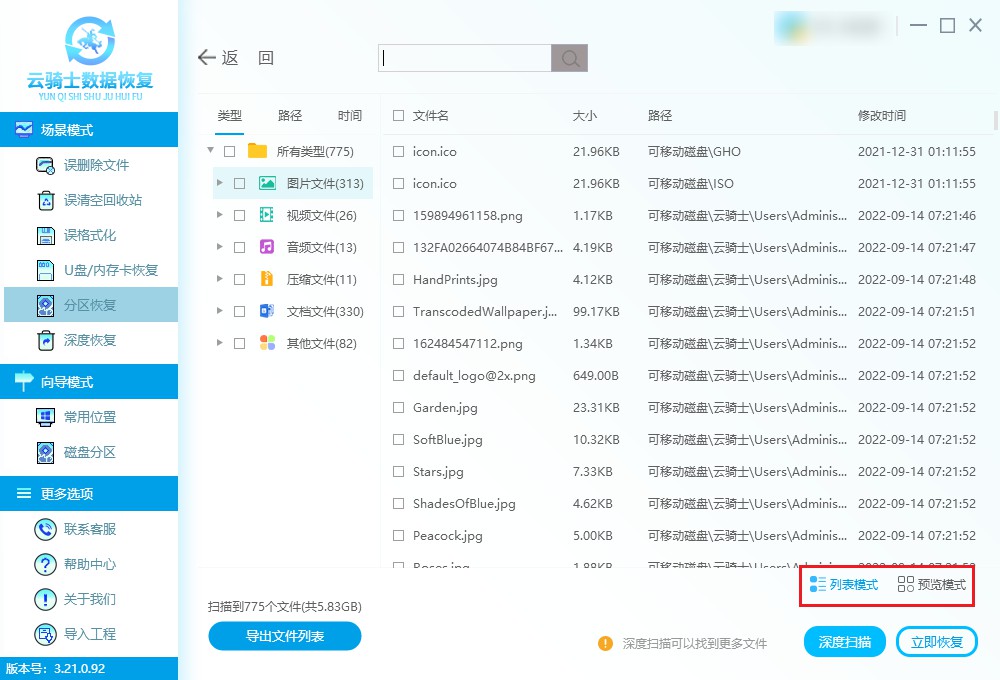Check the Garden.jpg file
This screenshot has width=1000, height=680.
399,408
